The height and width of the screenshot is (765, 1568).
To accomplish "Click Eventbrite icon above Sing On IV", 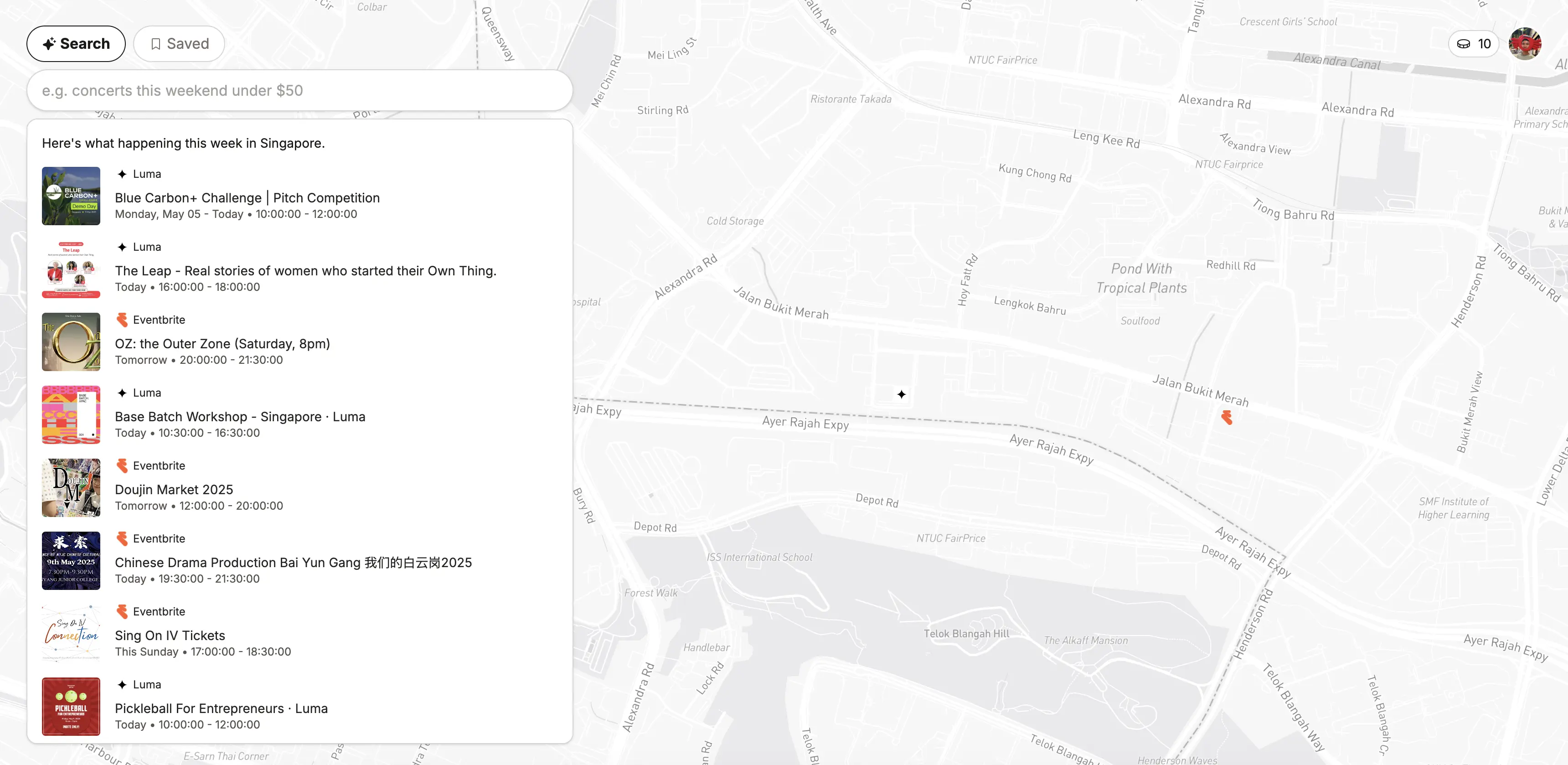I will coord(122,612).
